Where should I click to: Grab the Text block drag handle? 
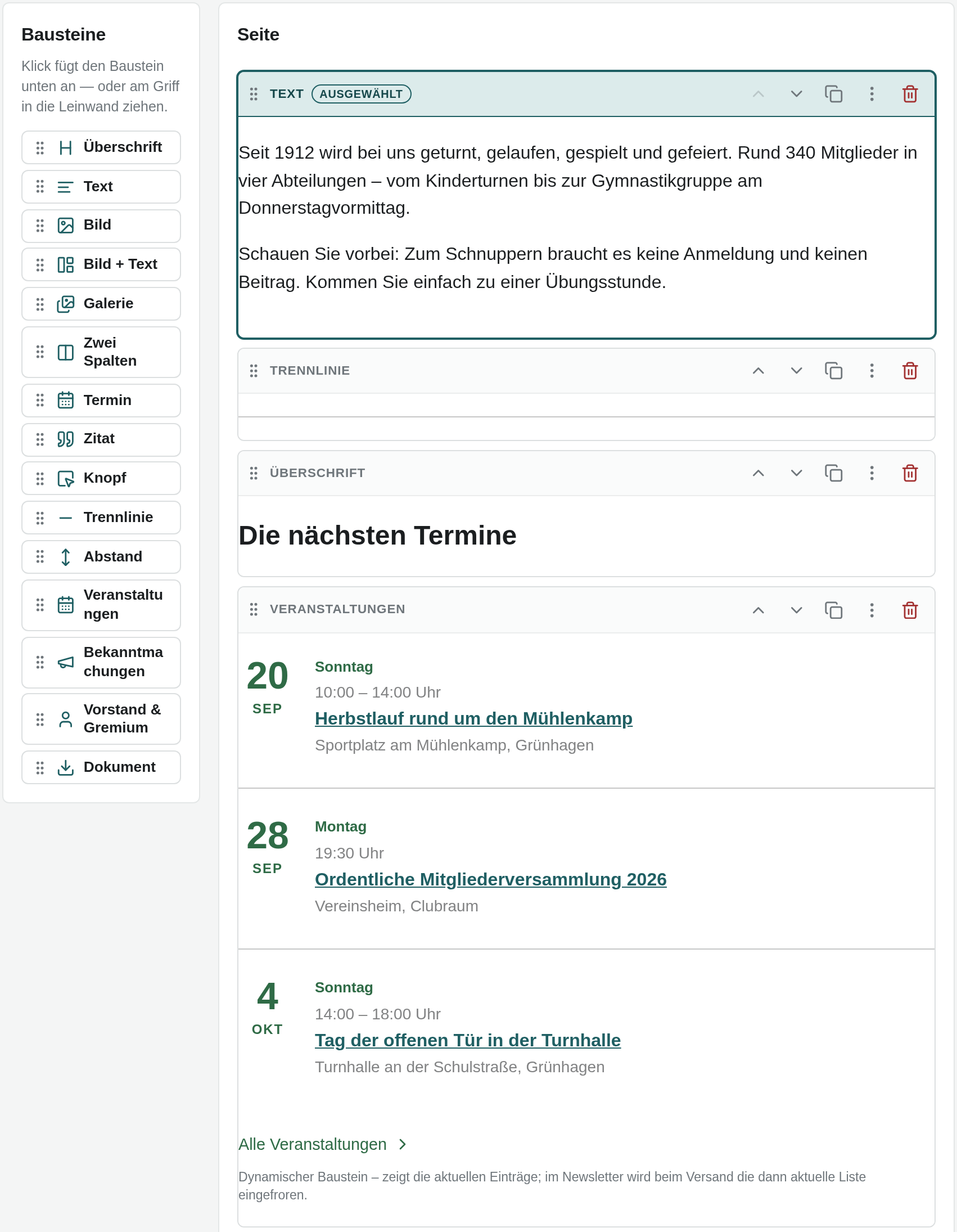(254, 94)
